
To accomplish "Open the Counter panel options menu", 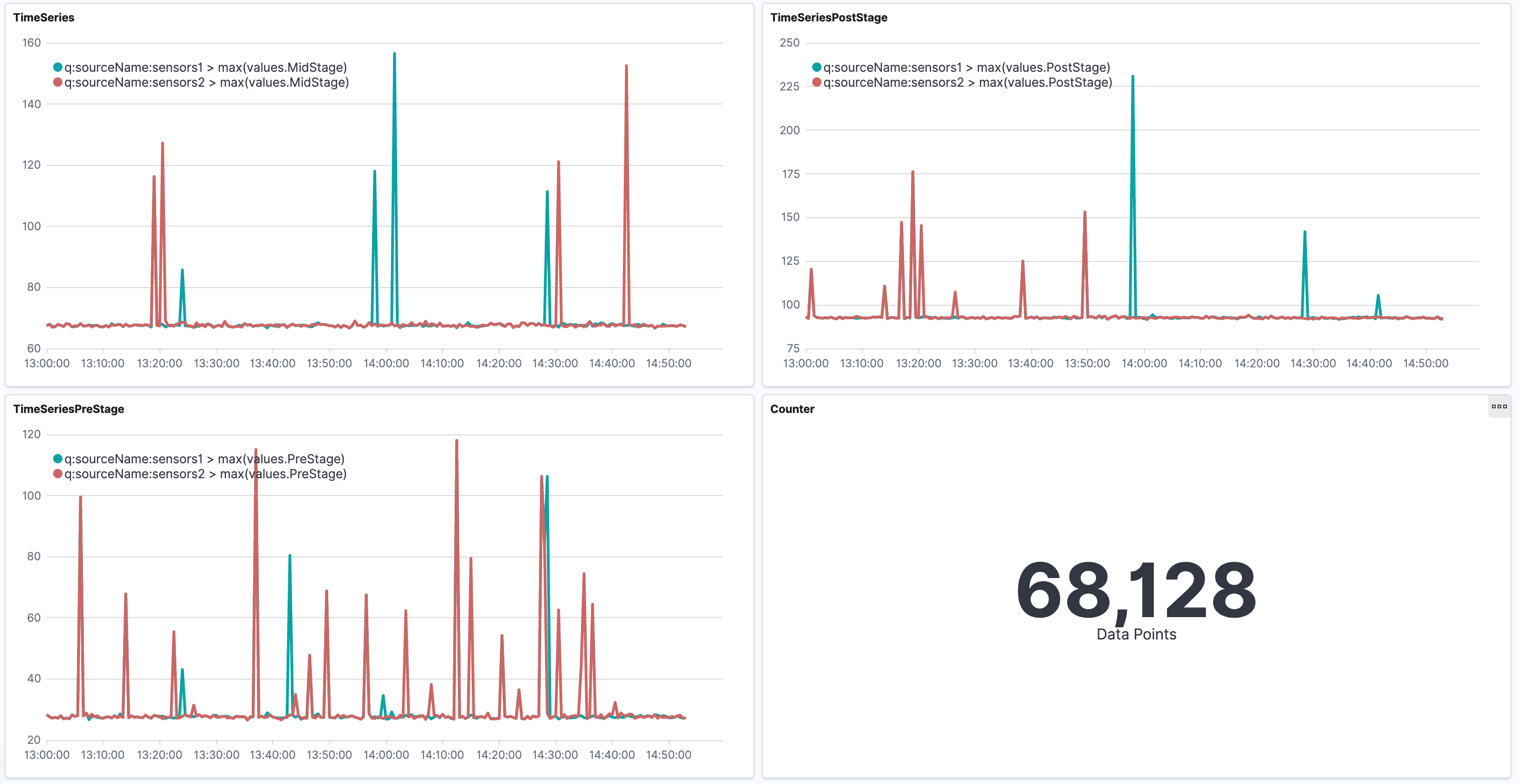I will tap(1498, 407).
